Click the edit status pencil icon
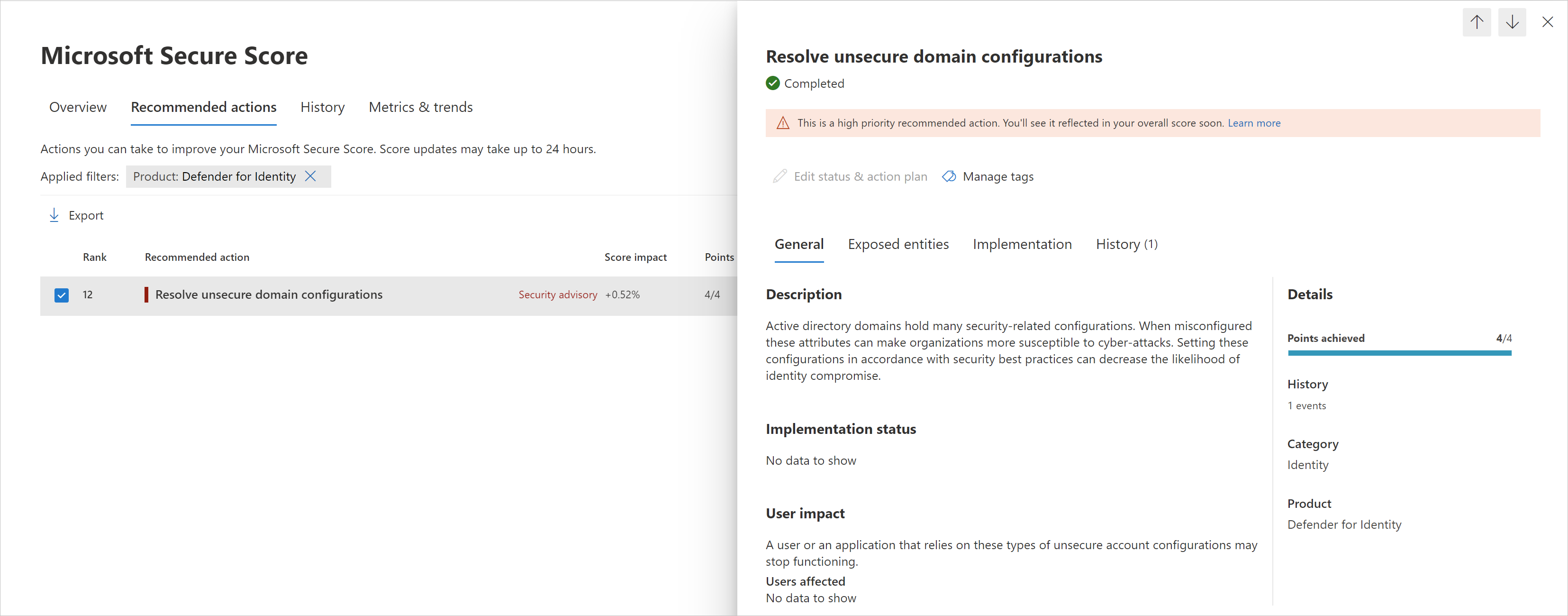The image size is (1568, 616). [779, 176]
